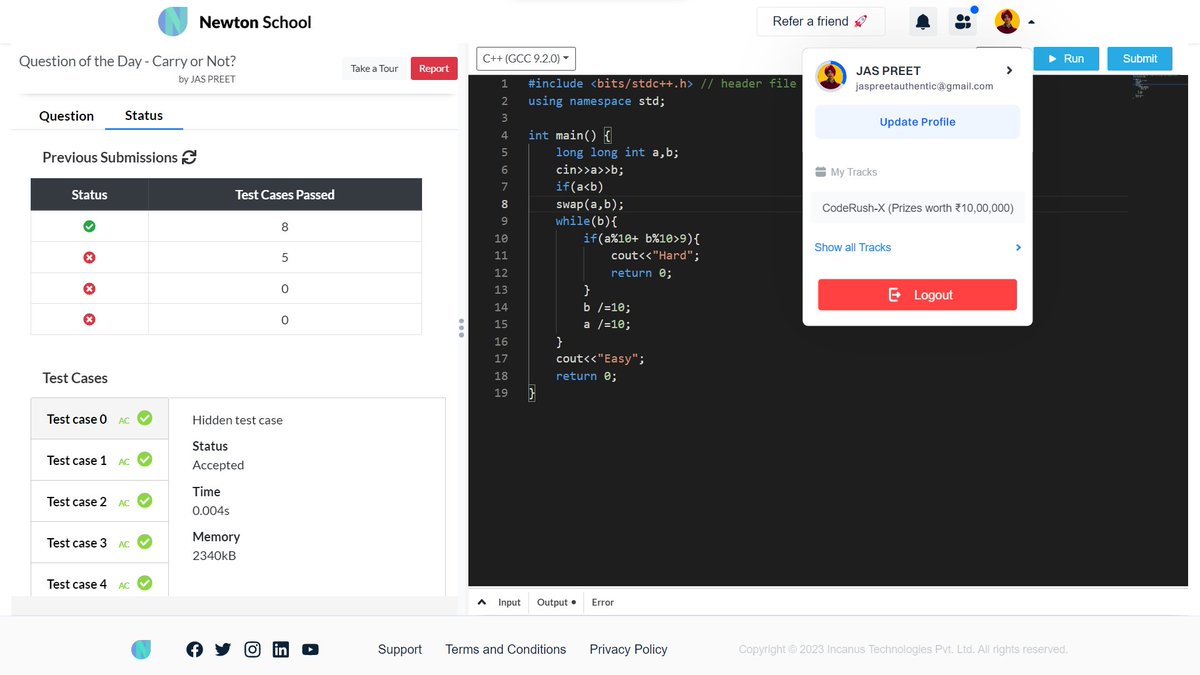The height and width of the screenshot is (675, 1200).
Task: Click the Facebook icon in the footer
Action: (x=194, y=649)
